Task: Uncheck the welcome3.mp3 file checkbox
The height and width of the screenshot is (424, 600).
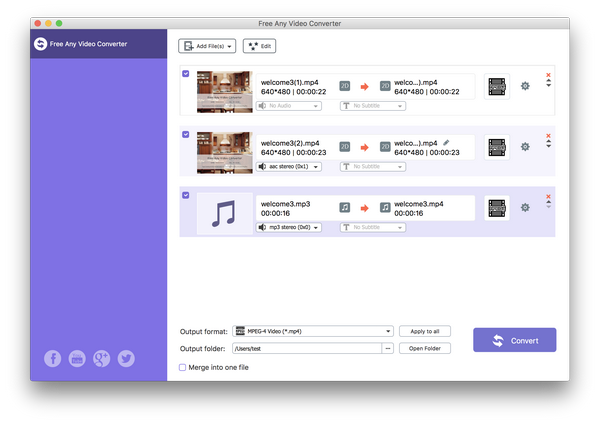Action: (186, 195)
